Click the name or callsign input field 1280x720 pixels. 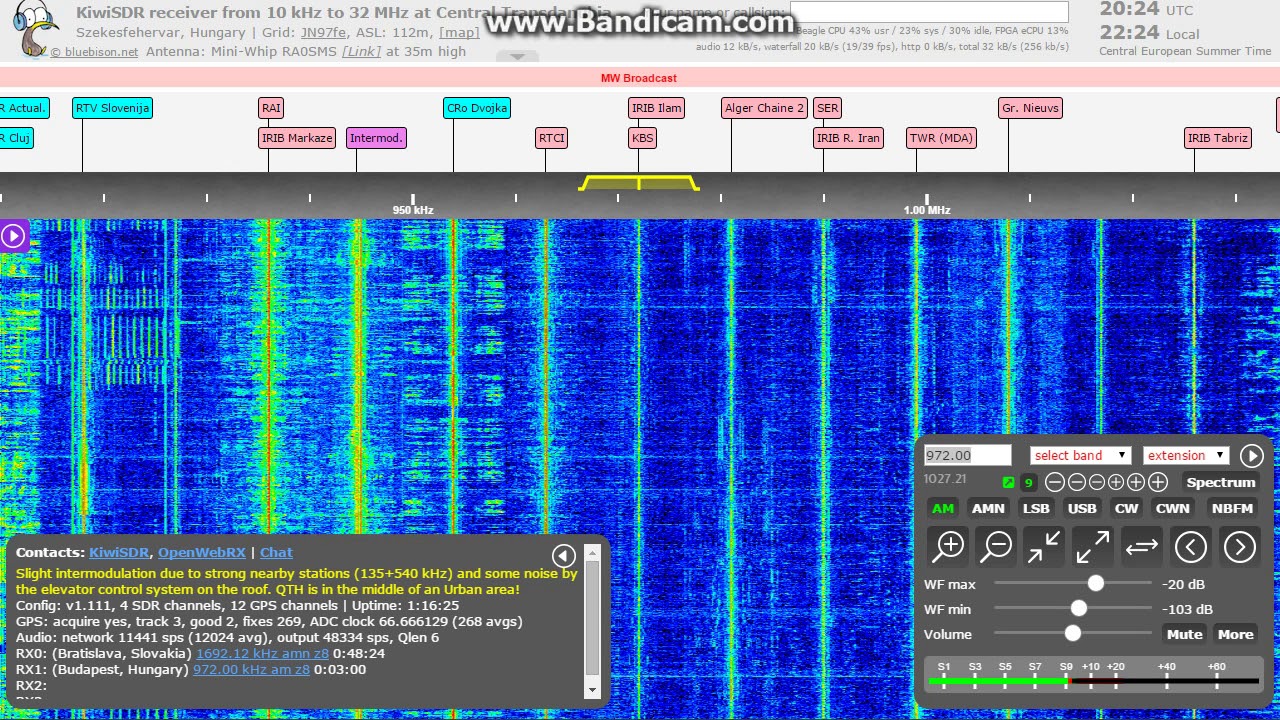click(929, 12)
